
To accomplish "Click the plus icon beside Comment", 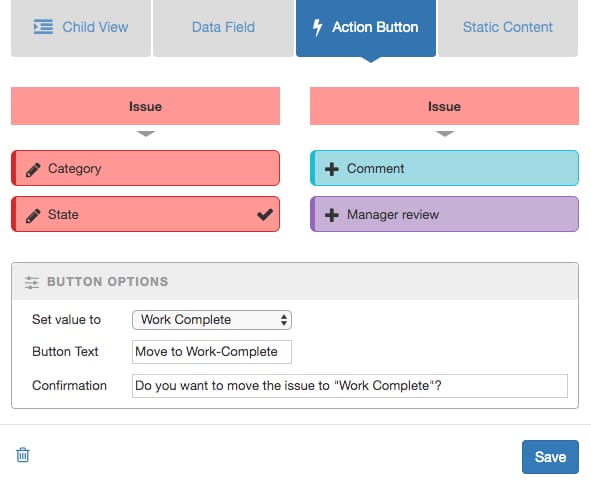I will pos(332,169).
